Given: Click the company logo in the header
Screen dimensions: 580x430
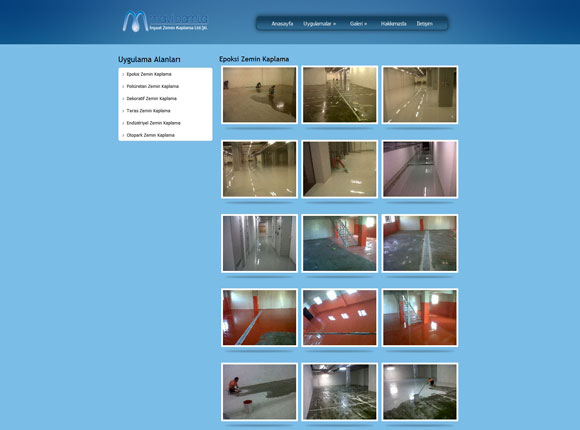Looking at the screenshot, I should tap(165, 21).
